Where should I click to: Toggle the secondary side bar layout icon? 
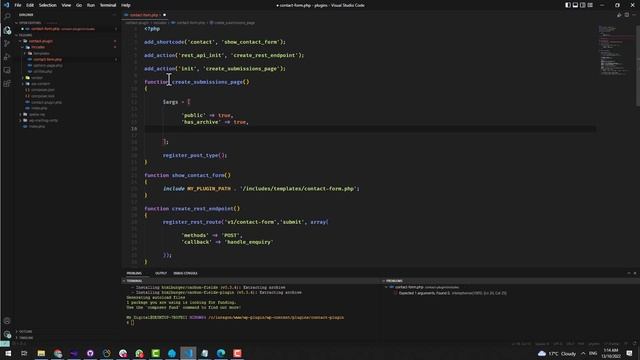click(x=582, y=5)
